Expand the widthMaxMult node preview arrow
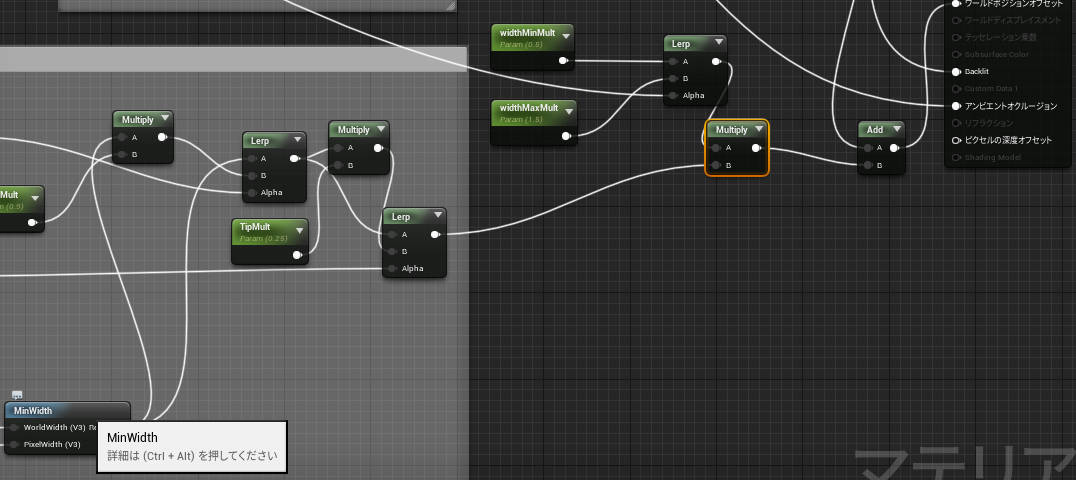The image size is (1076, 480). 569,111
